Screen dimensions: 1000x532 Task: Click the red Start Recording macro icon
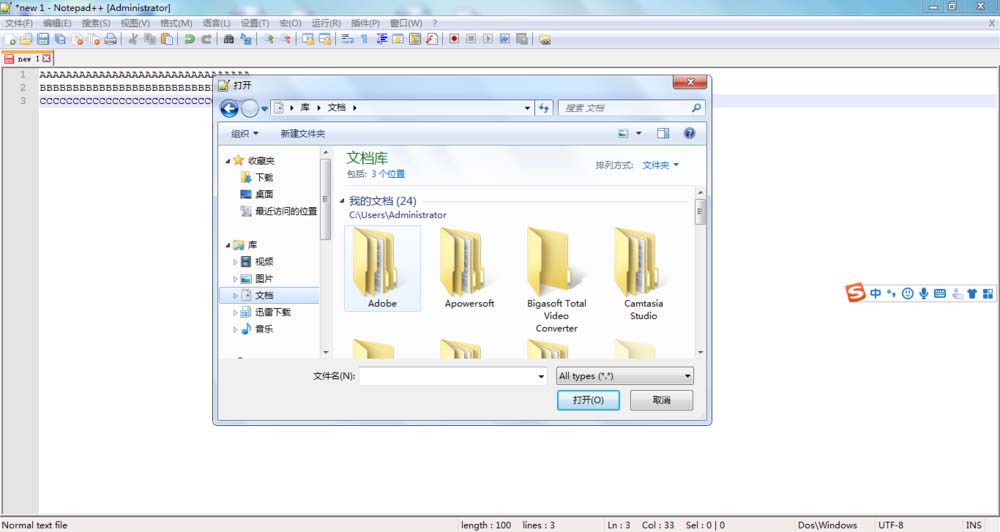click(453, 40)
